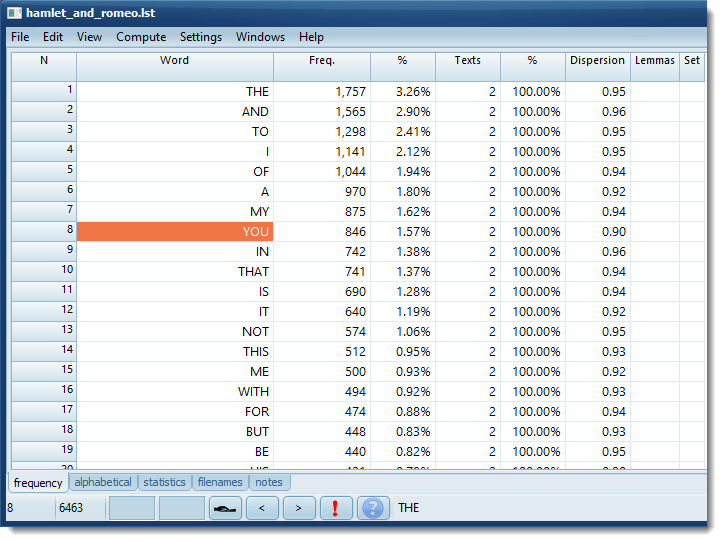Open the Settings menu
The image size is (722, 542).
[201, 37]
